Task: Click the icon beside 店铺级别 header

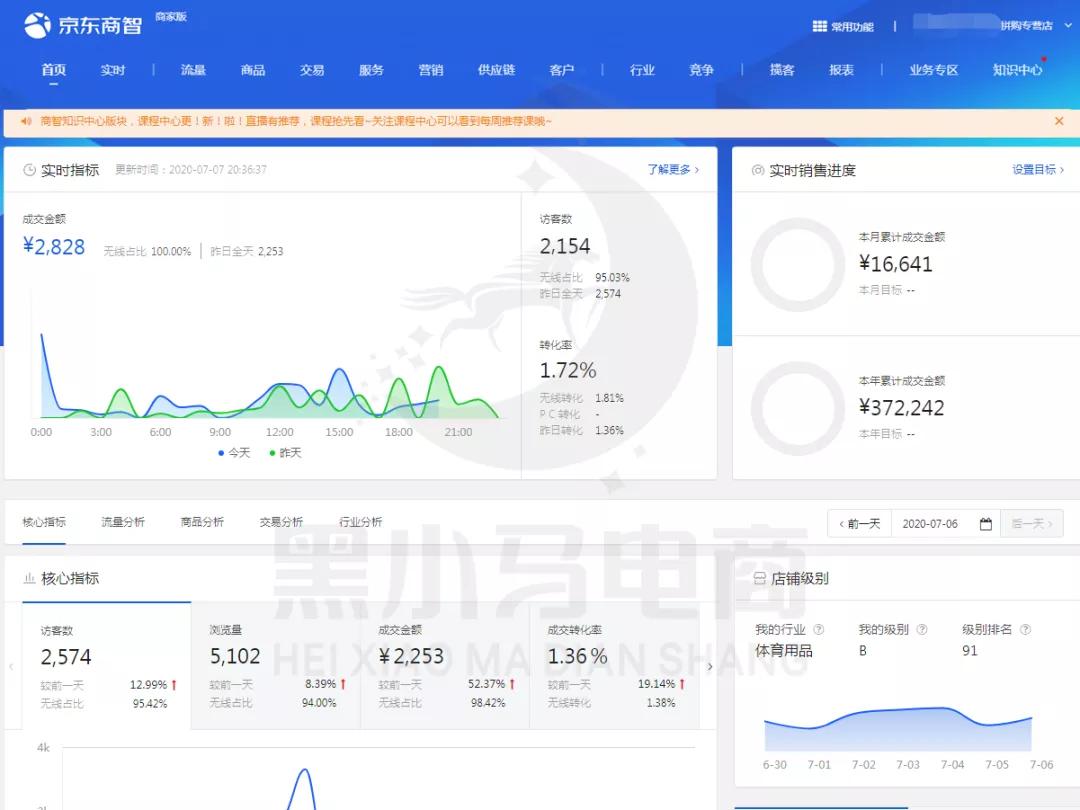Action: [758, 578]
